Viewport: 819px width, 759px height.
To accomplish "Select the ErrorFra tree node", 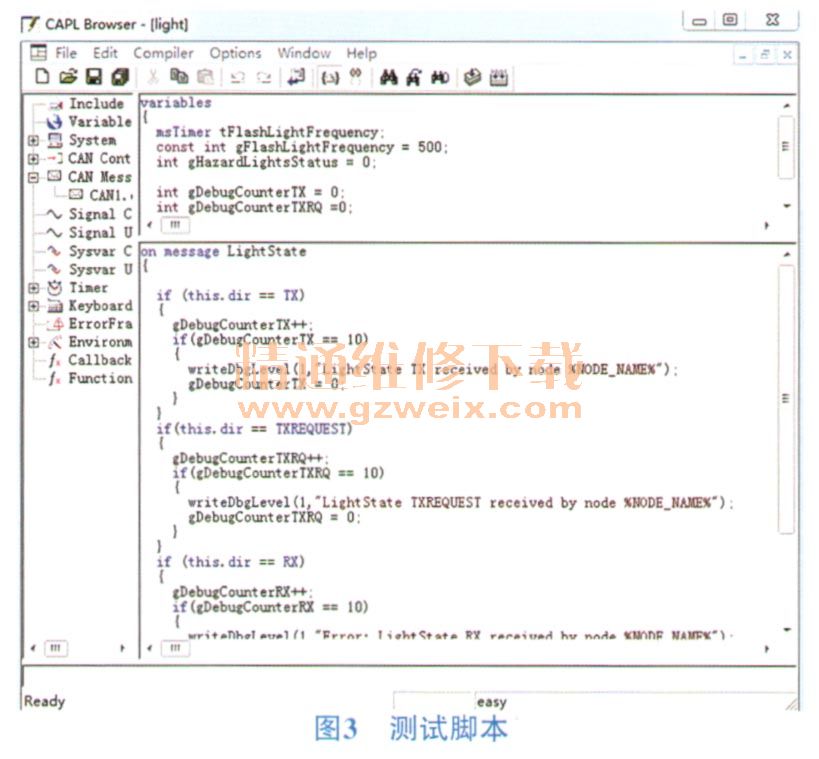I will (x=100, y=324).
